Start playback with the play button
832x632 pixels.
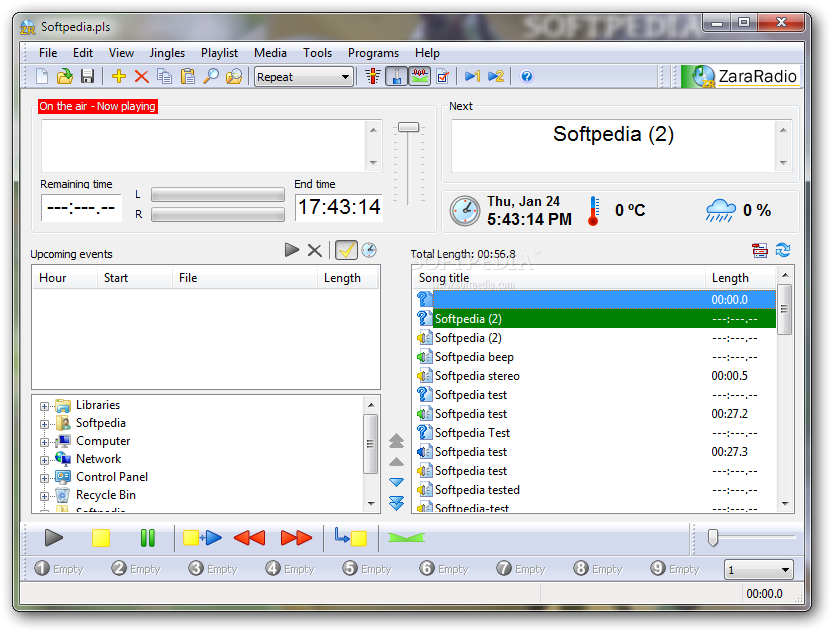click(x=54, y=538)
